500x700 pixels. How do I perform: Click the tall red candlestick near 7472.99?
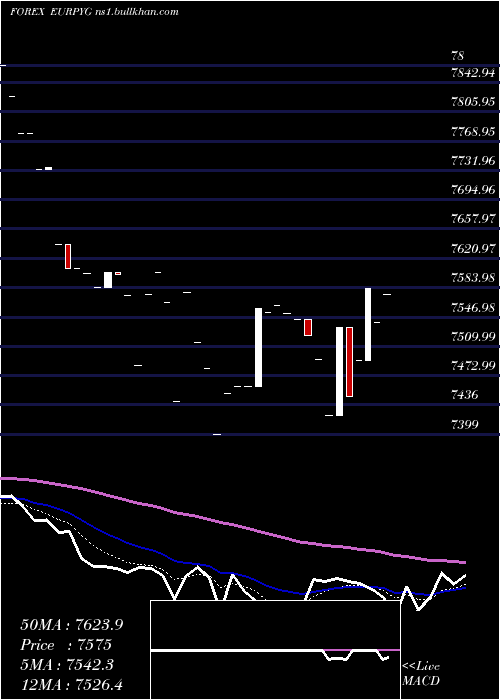350,362
